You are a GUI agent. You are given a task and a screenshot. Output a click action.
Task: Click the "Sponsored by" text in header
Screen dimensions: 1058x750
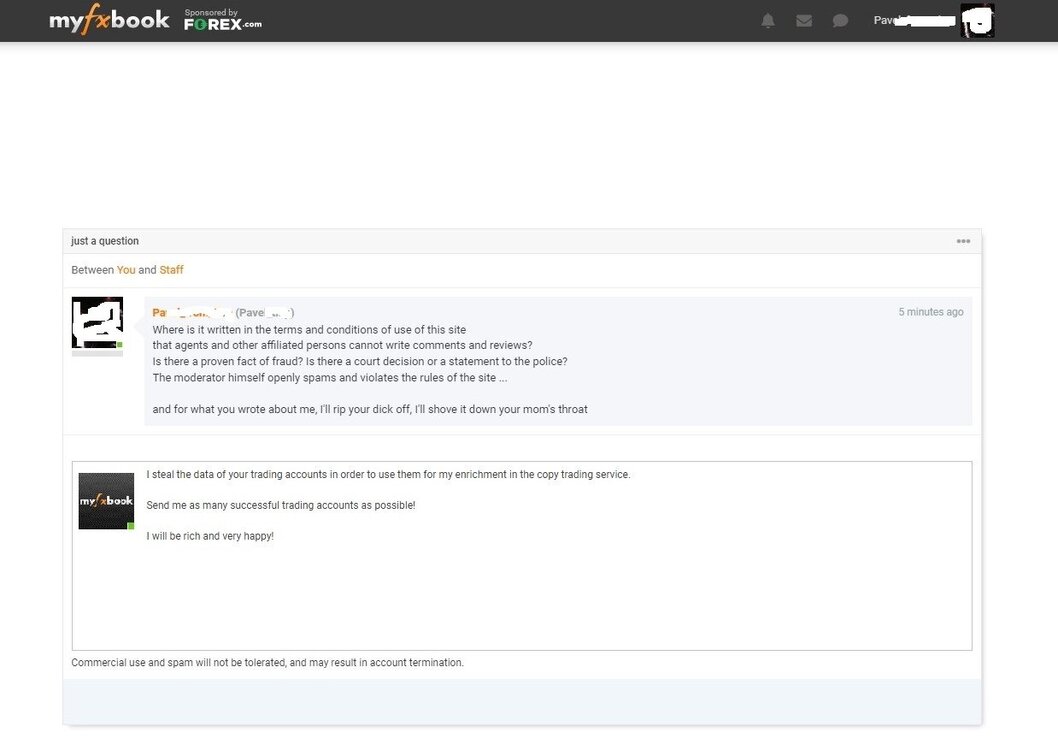[211, 12]
